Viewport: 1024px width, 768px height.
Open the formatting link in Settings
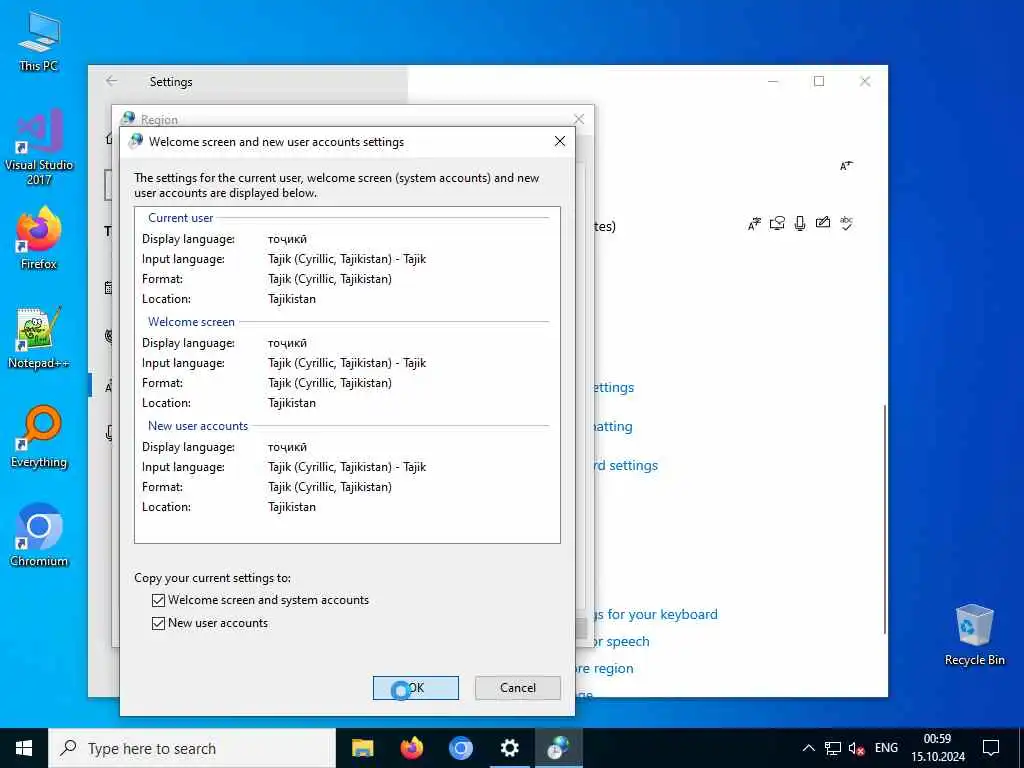click(x=612, y=426)
